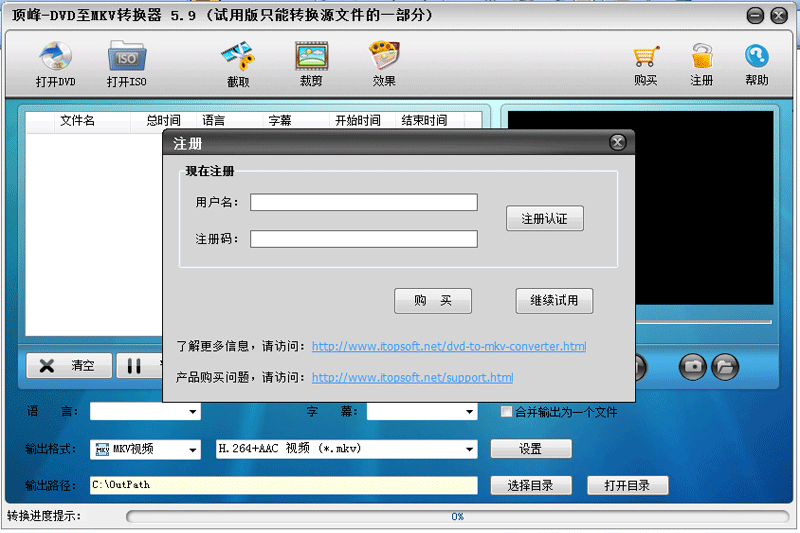Click the playback seek bar under preview
This screenshot has width=800, height=533.
[704, 322]
